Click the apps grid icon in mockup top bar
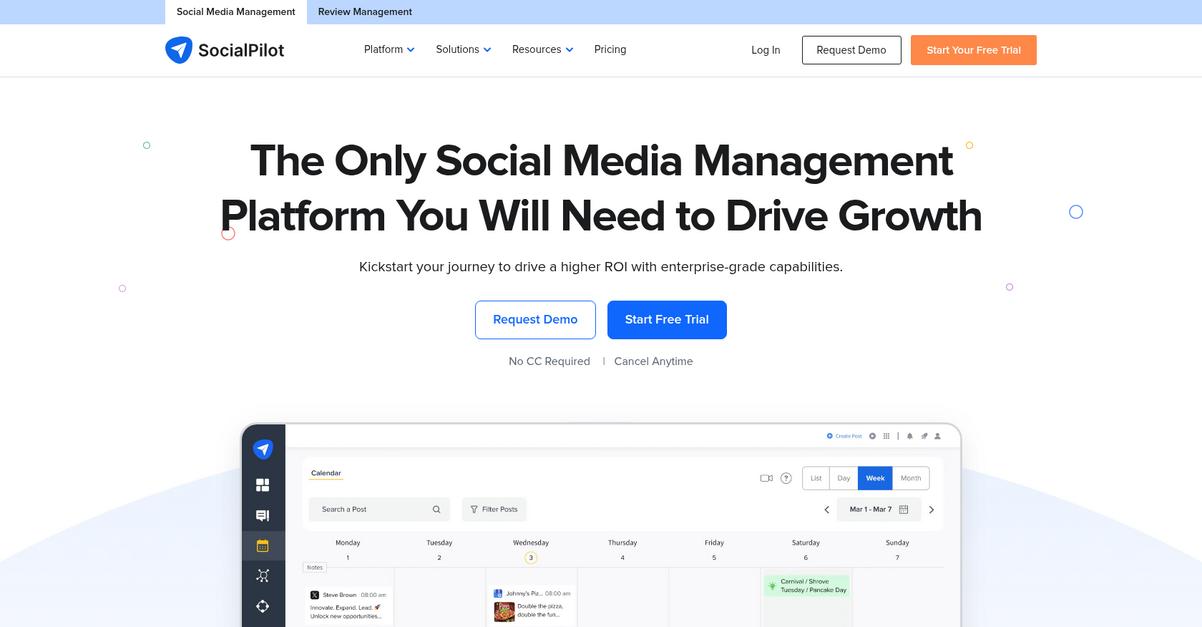This screenshot has height=627, width=1202. pos(886,436)
